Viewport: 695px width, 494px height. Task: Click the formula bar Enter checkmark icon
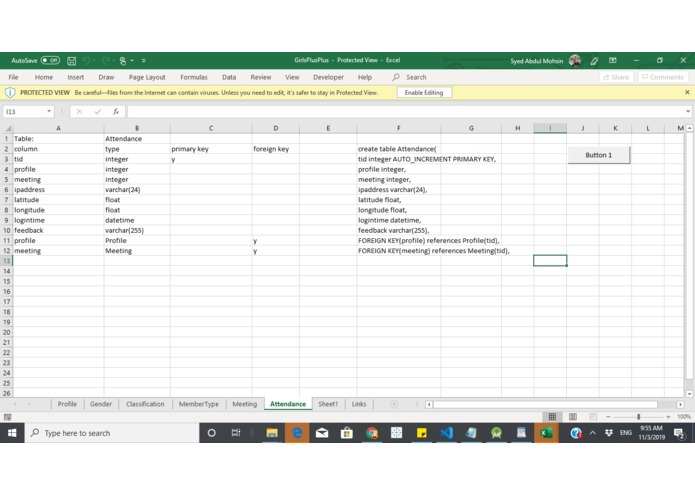point(98,111)
